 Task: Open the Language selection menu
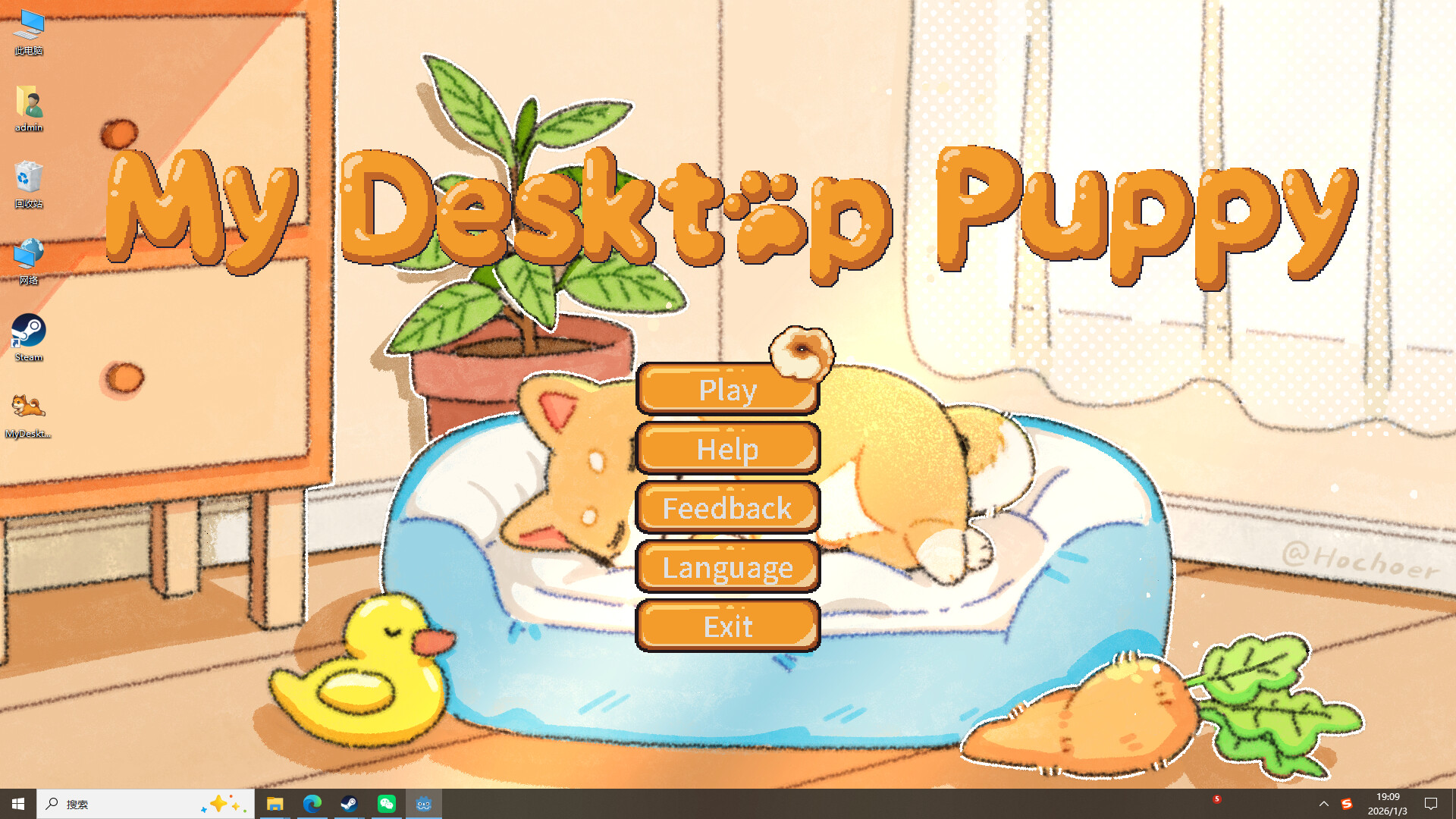click(x=727, y=567)
